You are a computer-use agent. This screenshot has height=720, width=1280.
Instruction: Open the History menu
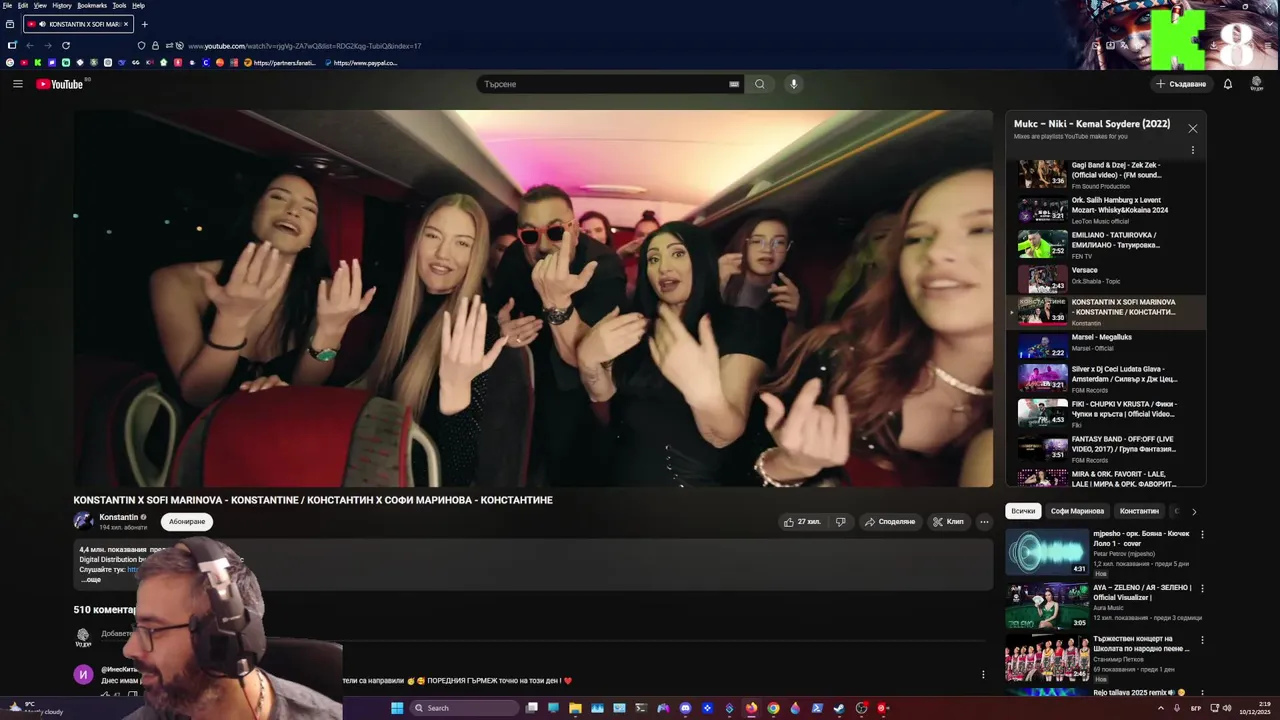62,5
